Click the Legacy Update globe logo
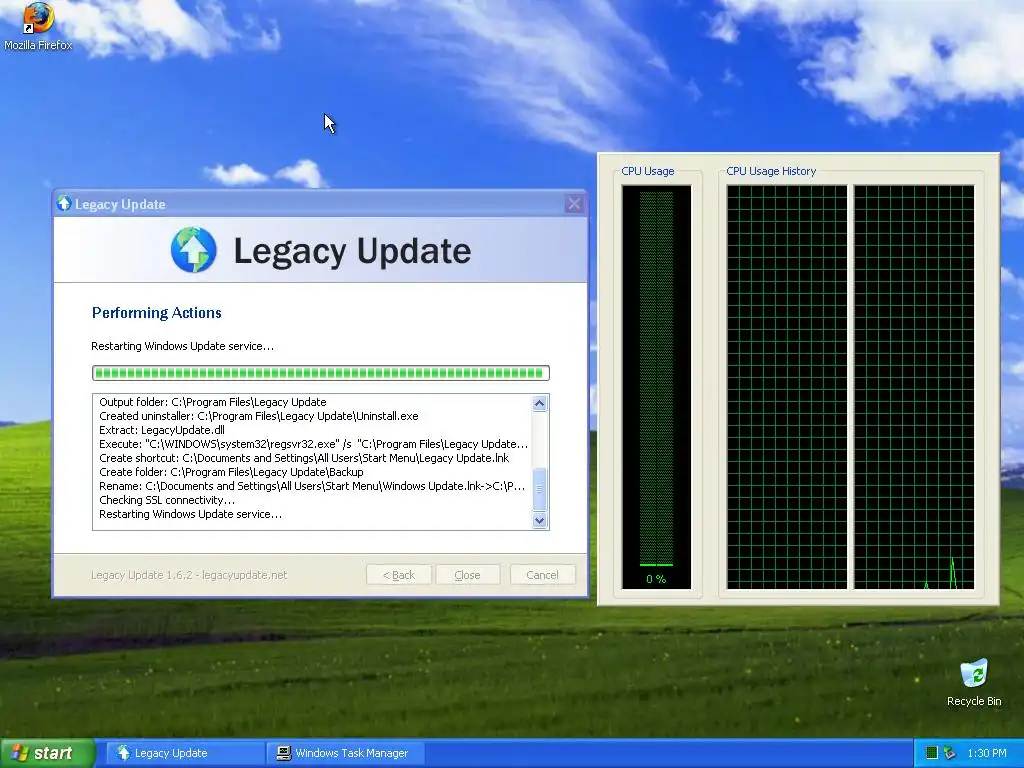This screenshot has height=768, width=1024. [193, 249]
